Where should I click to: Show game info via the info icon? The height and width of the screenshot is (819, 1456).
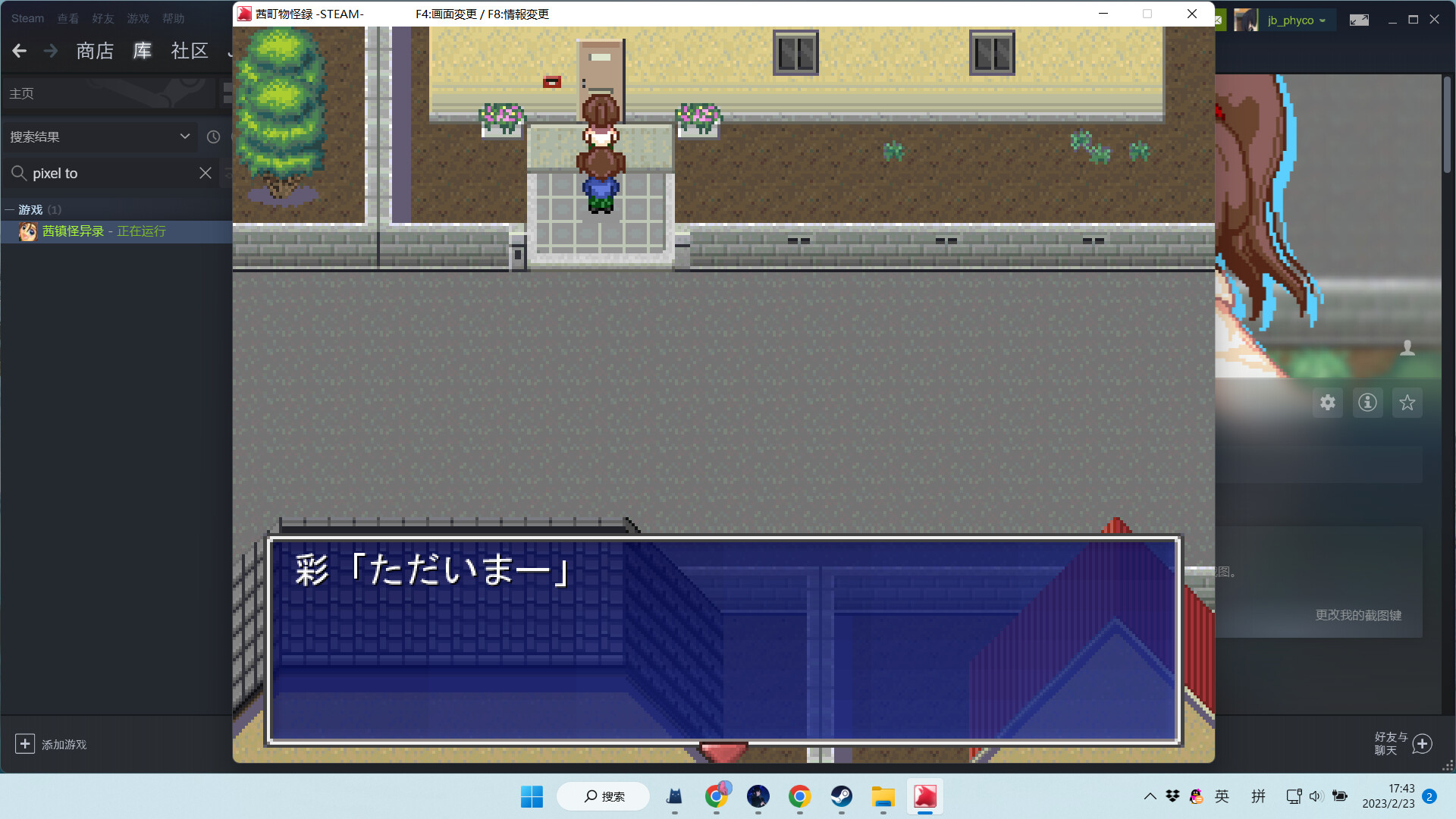1367,403
